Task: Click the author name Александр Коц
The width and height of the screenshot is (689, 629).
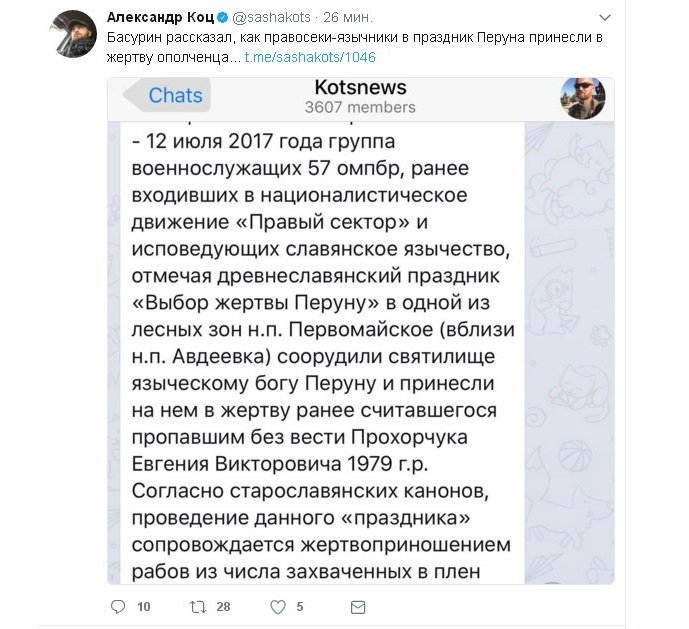Action: pos(160,17)
